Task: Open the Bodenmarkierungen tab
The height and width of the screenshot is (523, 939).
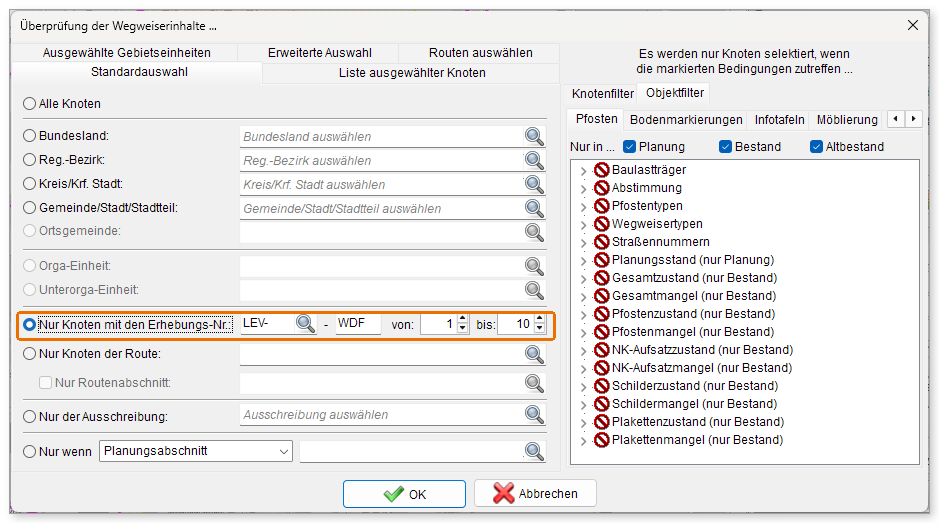Action: 686,120
